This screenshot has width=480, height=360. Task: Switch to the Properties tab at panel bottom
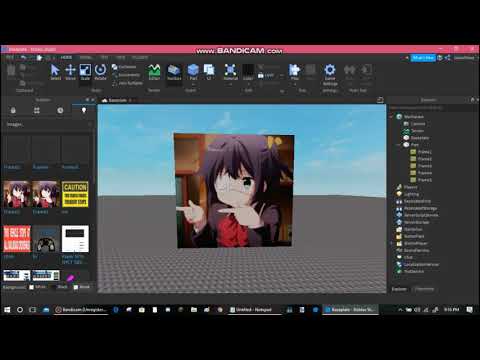425,289
